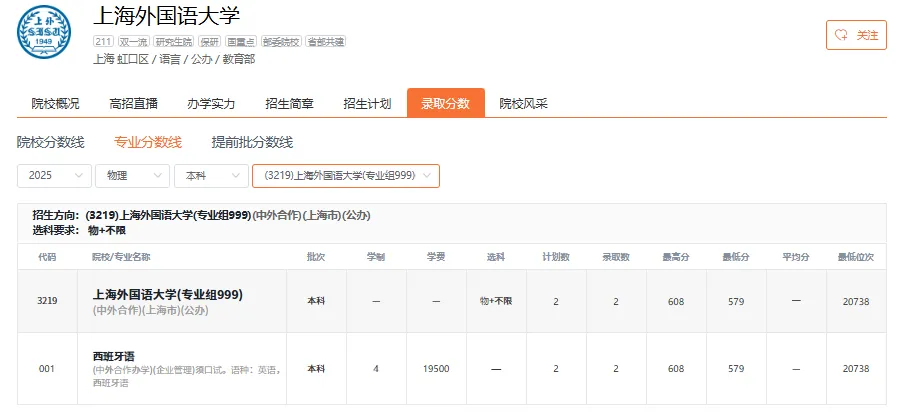The image size is (909, 420).
Task: Click 579 in the 西班牙语 row
Action: pos(736,368)
